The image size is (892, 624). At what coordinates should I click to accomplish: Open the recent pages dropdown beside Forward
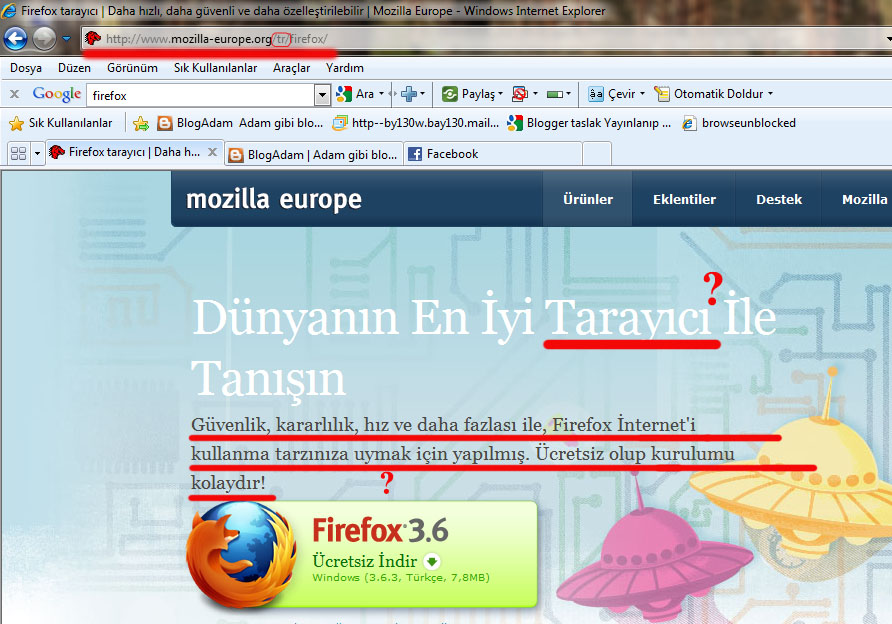pyautogui.click(x=67, y=39)
